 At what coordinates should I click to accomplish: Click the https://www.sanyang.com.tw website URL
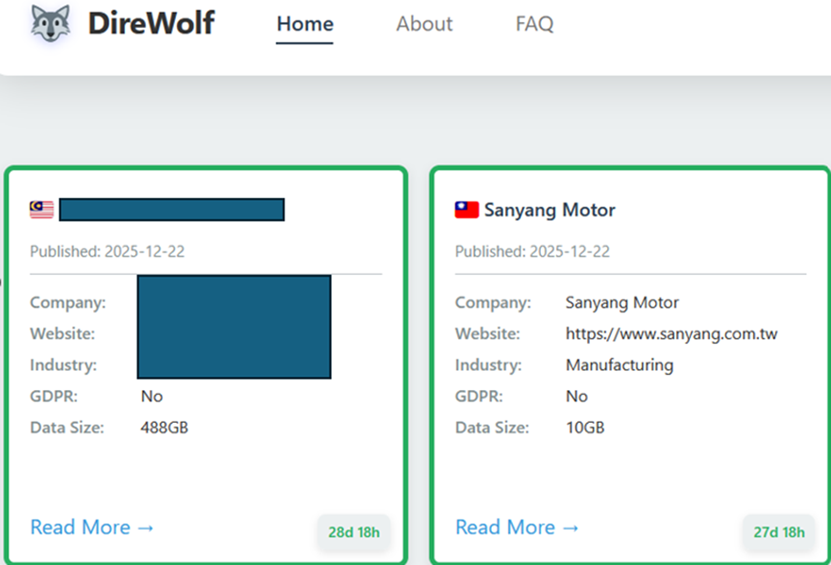671,334
